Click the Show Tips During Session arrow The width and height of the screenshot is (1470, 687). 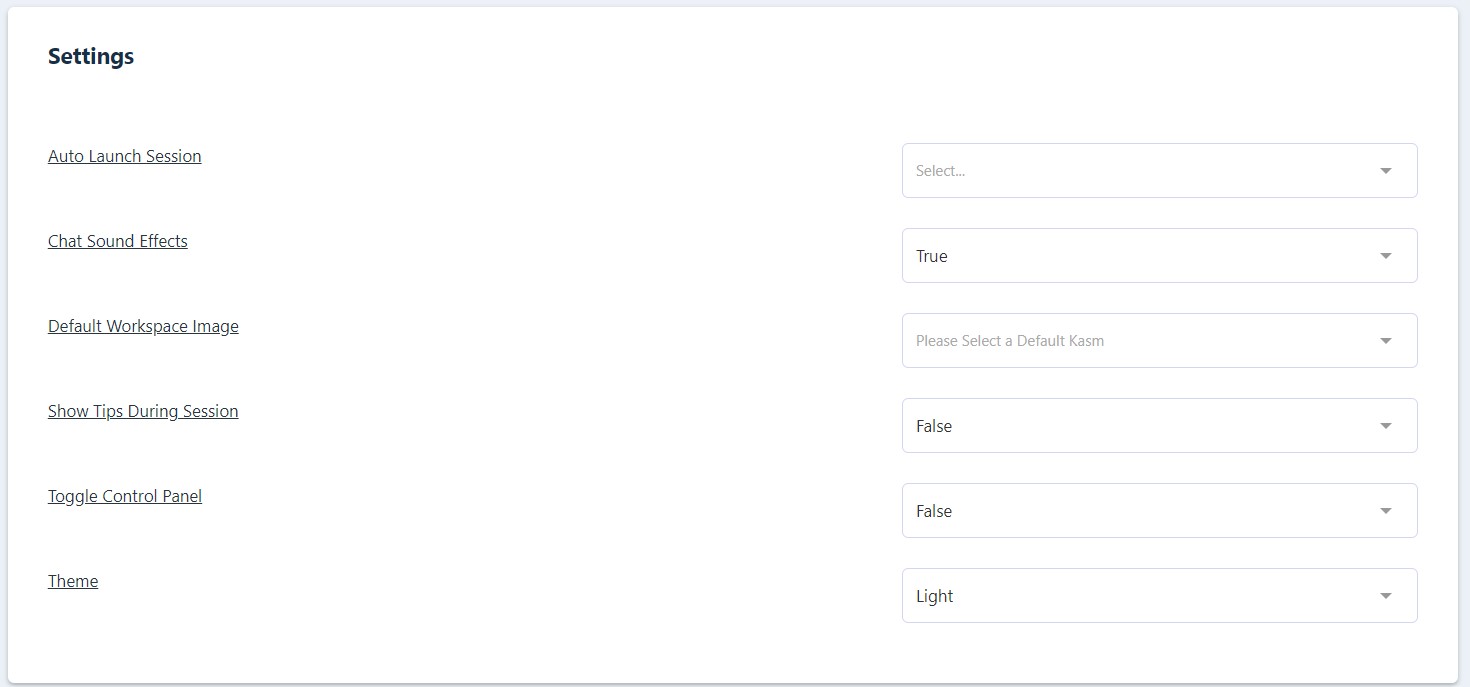[x=1386, y=426]
